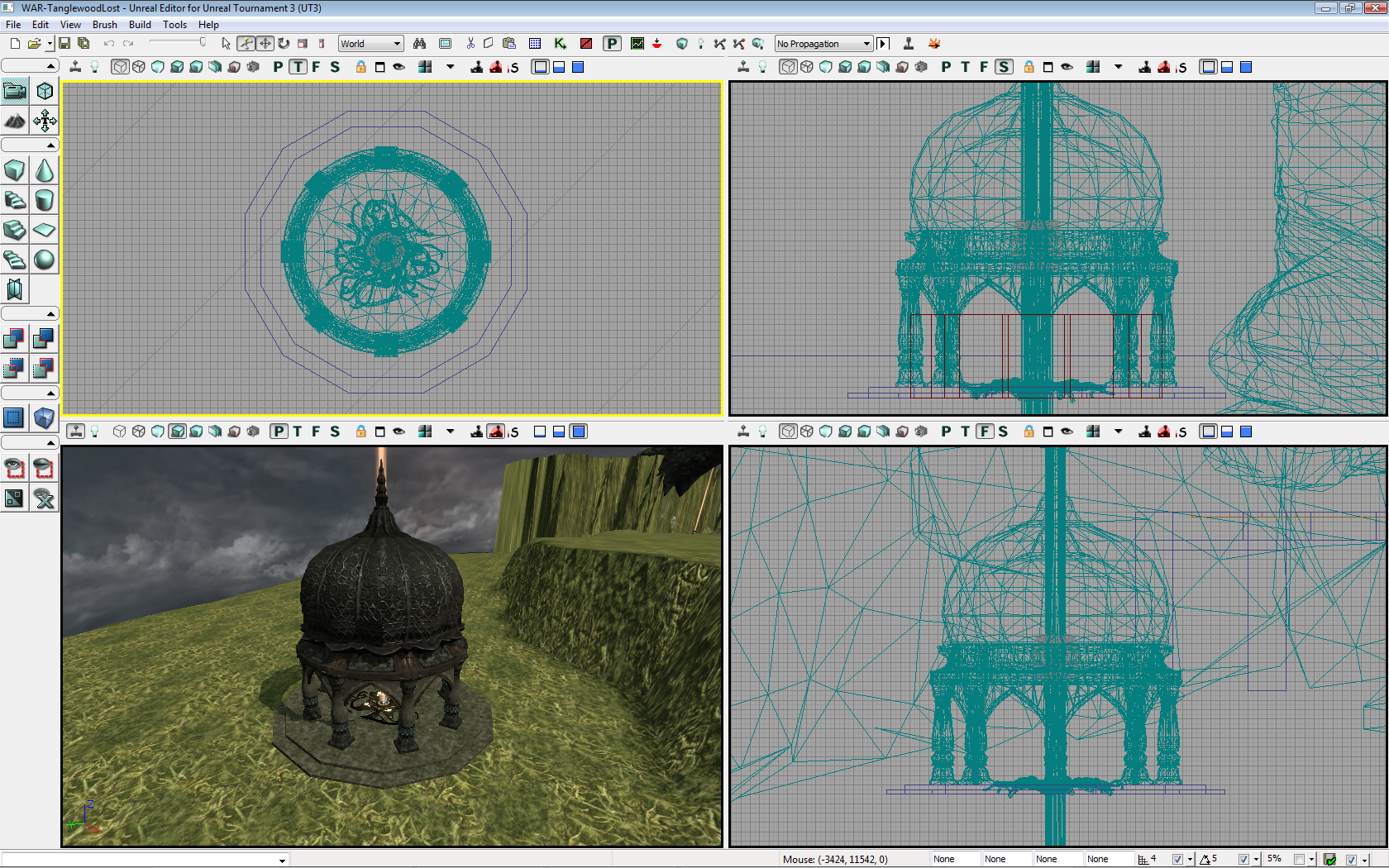Open the dropdown arrow in Top viewport toolbar
The width and height of the screenshot is (1389, 868).
tap(451, 67)
